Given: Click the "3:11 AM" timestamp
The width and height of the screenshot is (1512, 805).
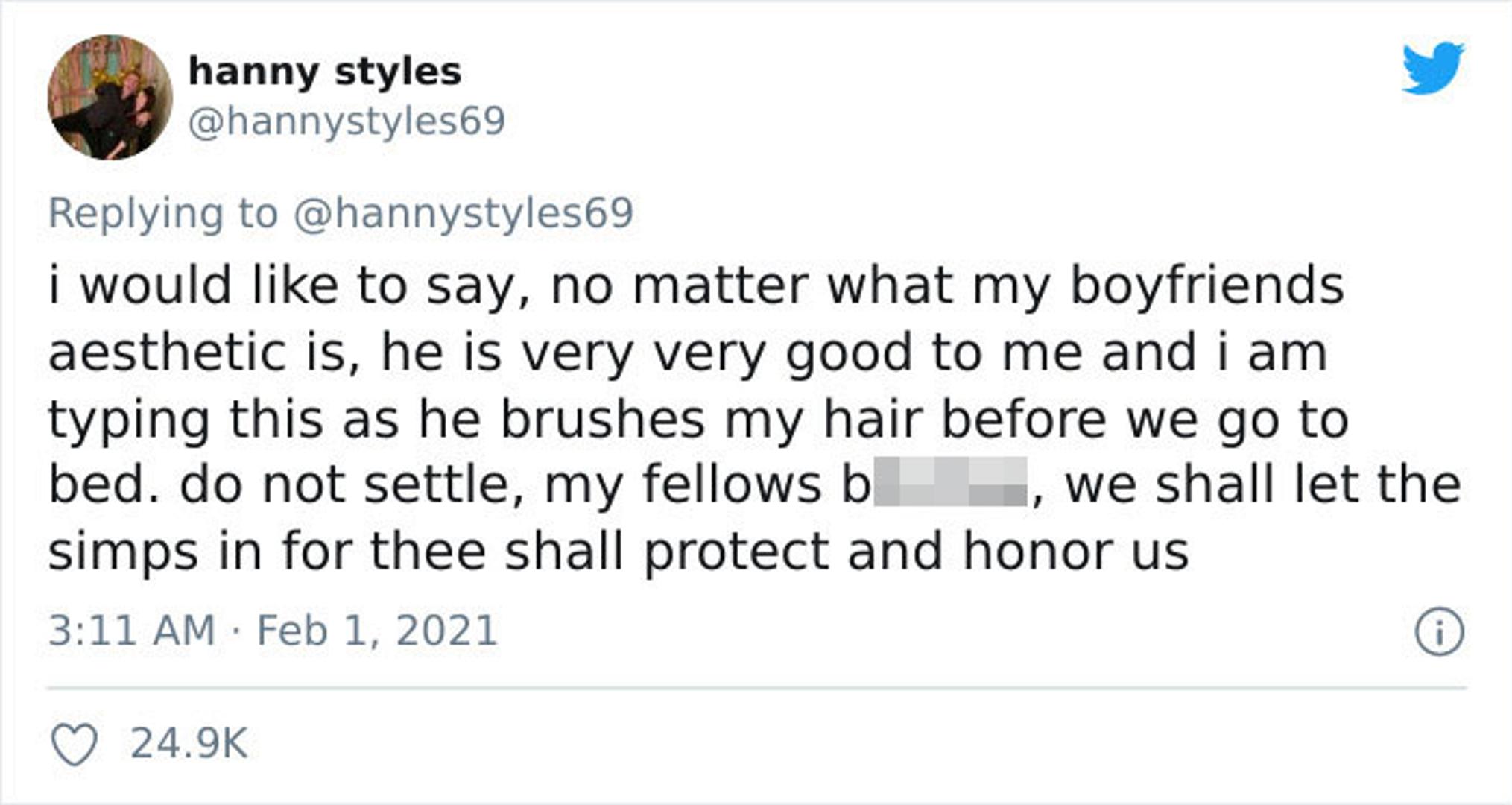Looking at the screenshot, I should (x=132, y=631).
